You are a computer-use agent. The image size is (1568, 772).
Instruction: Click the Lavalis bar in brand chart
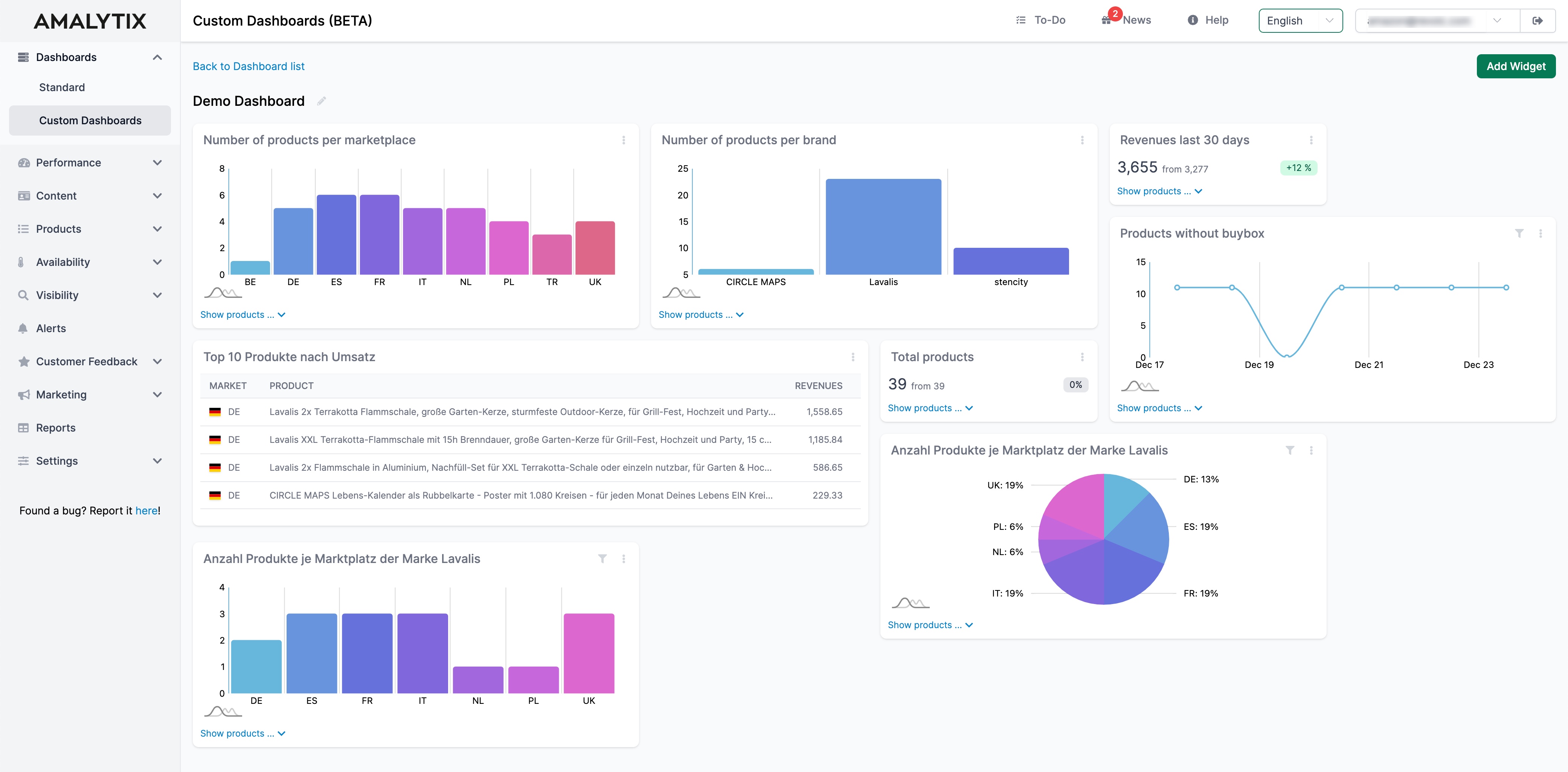[883, 226]
